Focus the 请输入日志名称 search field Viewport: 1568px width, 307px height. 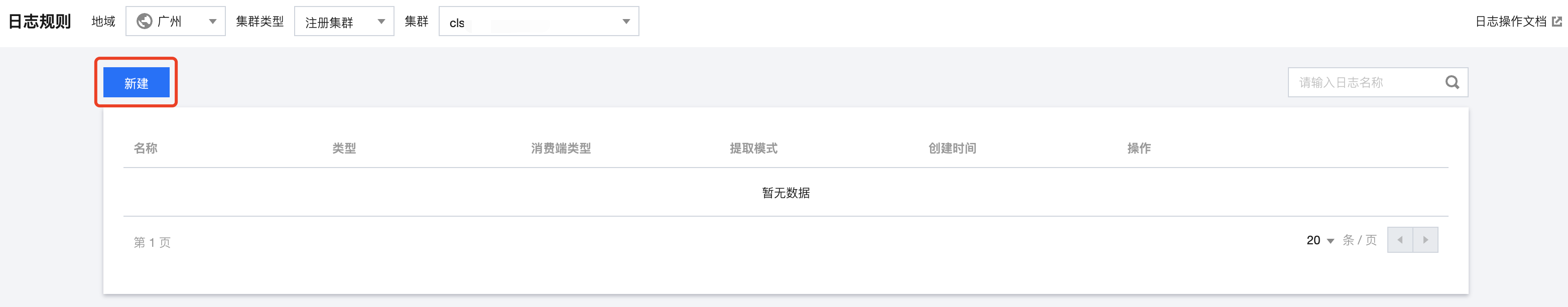pos(1377,82)
